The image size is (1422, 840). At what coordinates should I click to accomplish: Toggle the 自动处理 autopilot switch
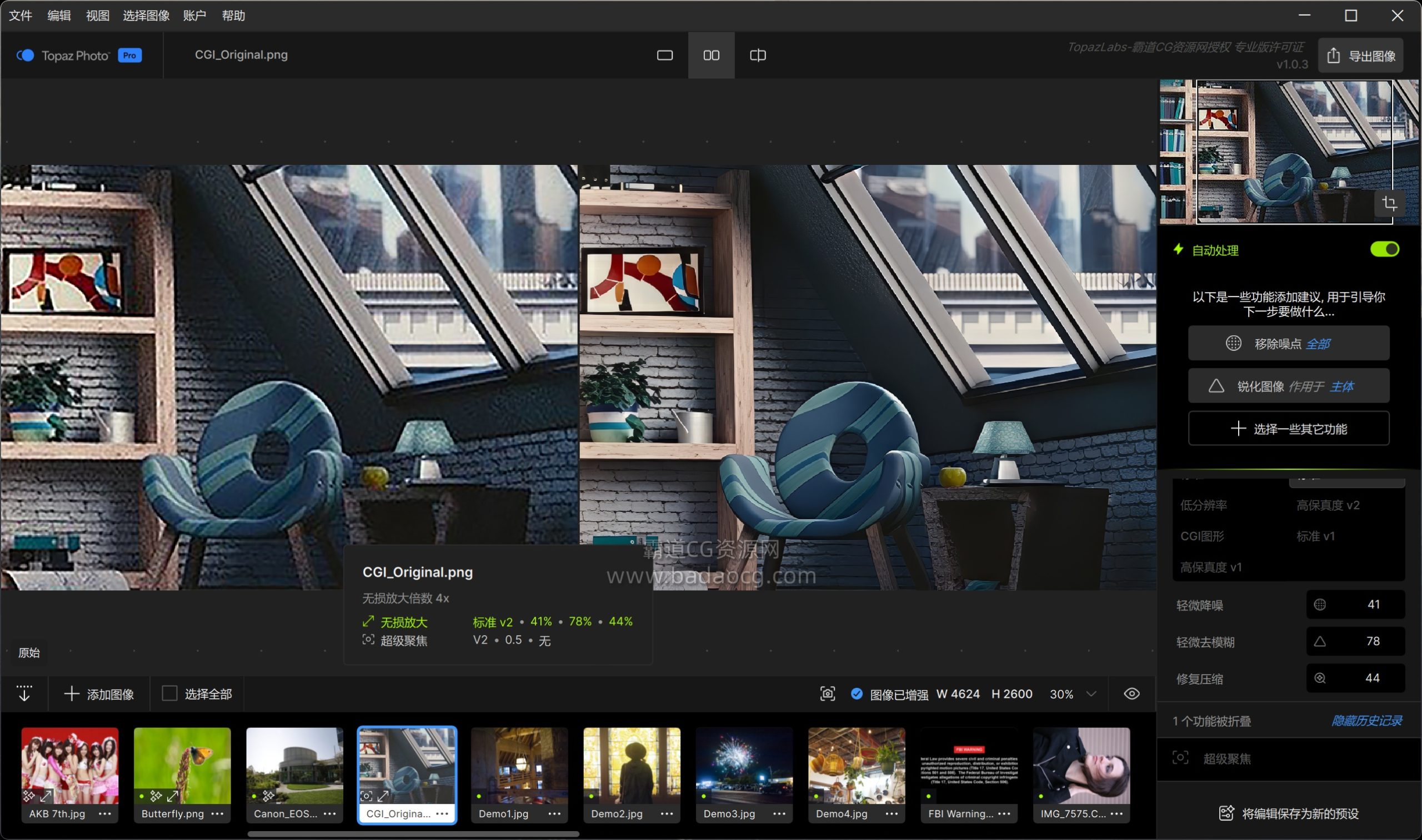(1384, 250)
